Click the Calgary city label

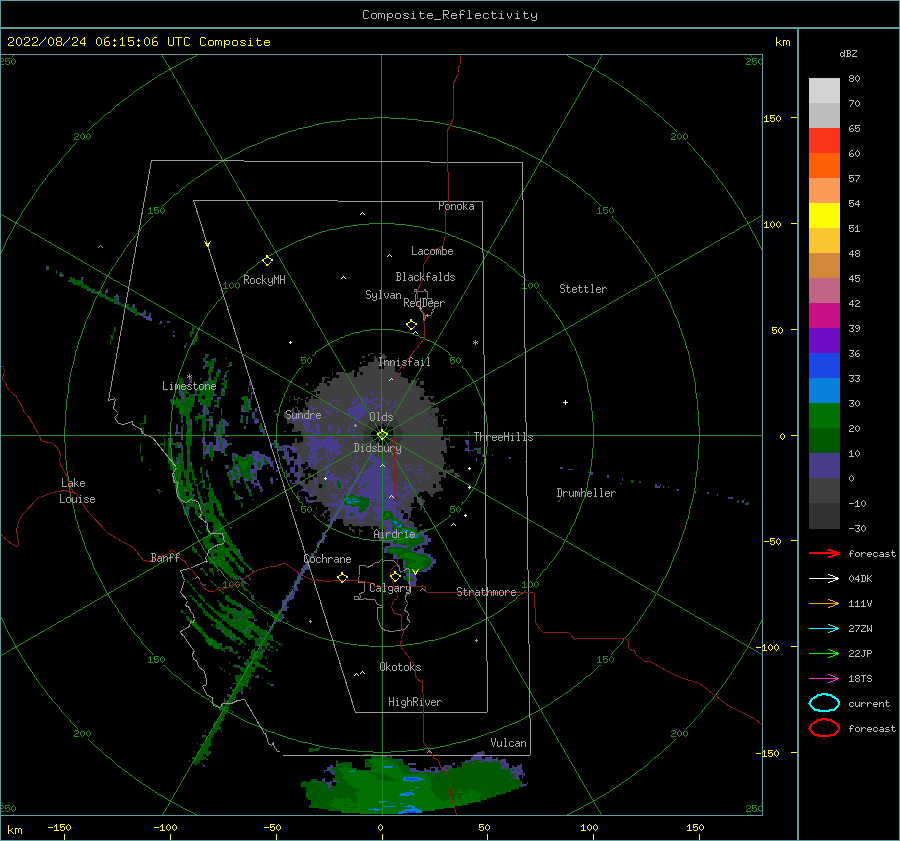coord(390,588)
